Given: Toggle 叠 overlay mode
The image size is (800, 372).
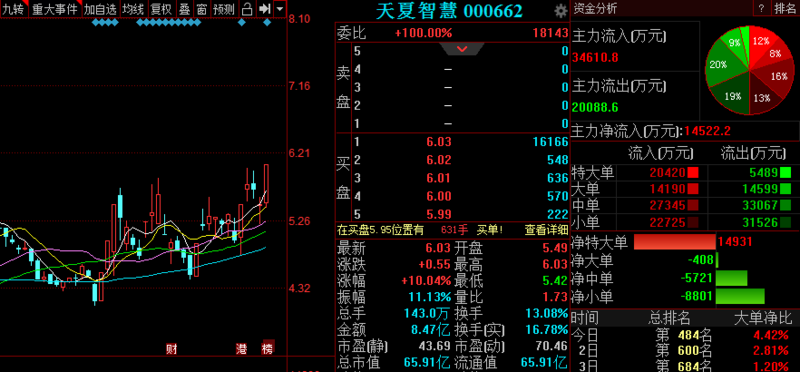Looking at the screenshot, I should coord(184,9).
